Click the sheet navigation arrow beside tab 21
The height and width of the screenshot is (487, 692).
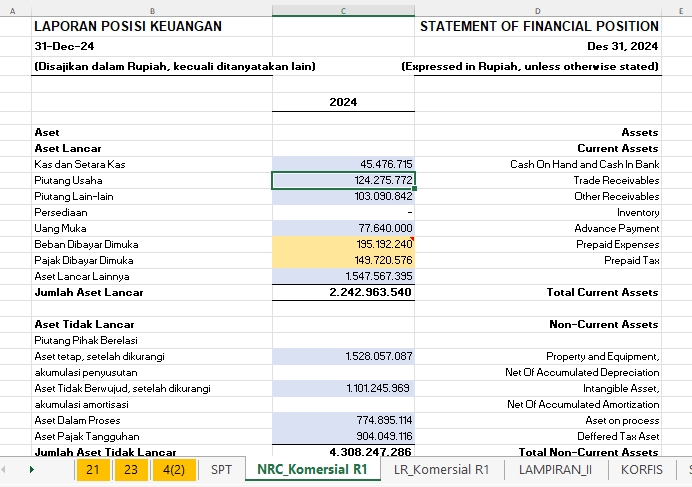click(x=31, y=469)
